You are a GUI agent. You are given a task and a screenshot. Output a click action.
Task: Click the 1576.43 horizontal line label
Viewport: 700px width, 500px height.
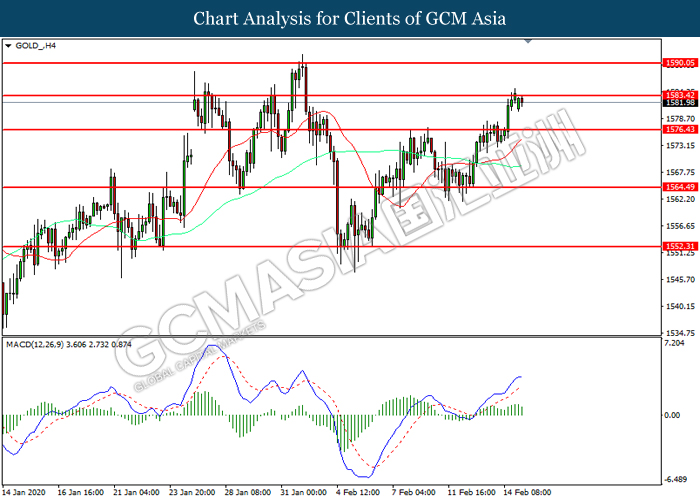click(x=680, y=129)
